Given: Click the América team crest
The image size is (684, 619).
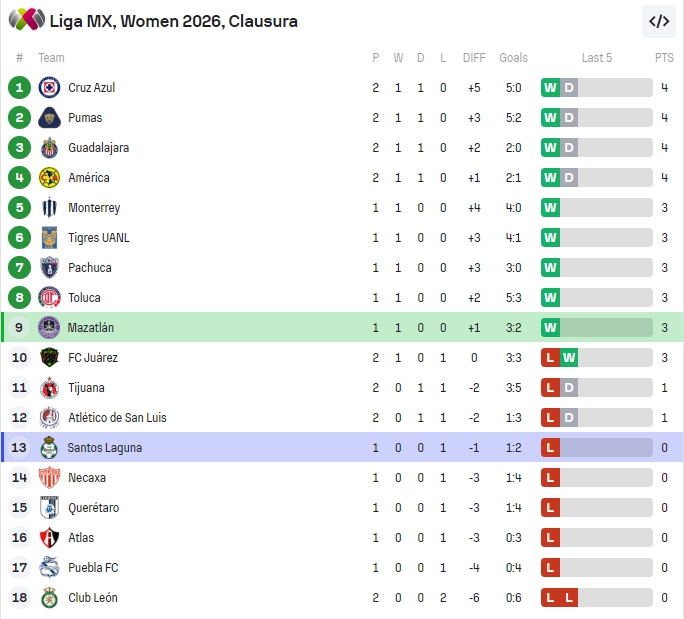Looking at the screenshot, I should (x=49, y=178).
